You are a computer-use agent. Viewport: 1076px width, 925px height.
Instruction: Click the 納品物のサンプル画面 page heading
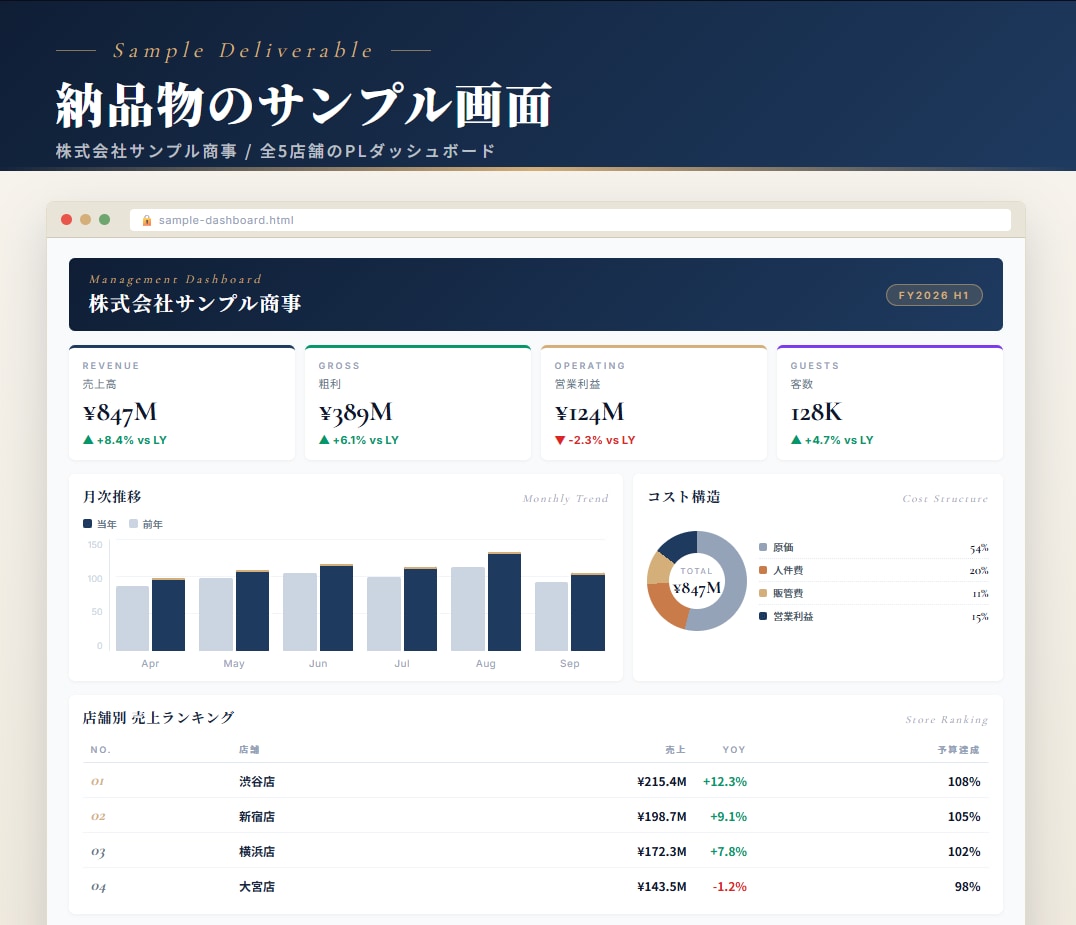click(304, 106)
